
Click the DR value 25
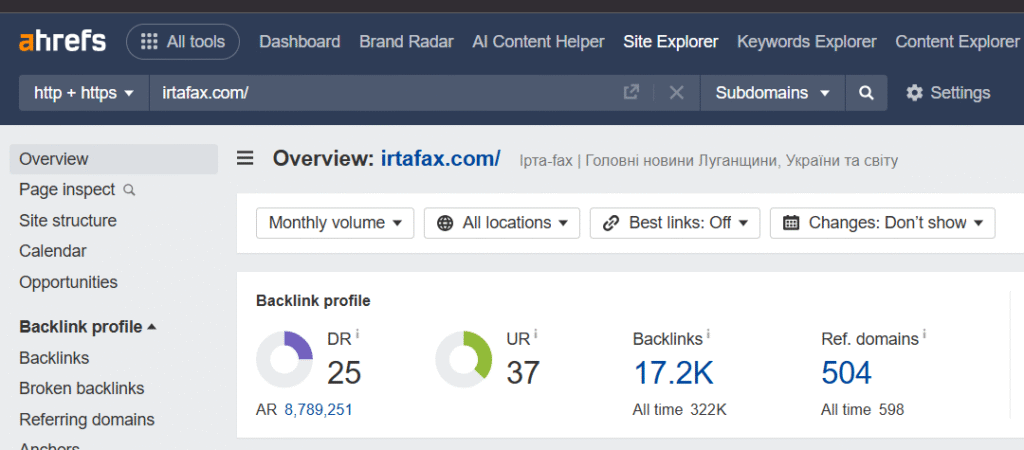coord(344,374)
